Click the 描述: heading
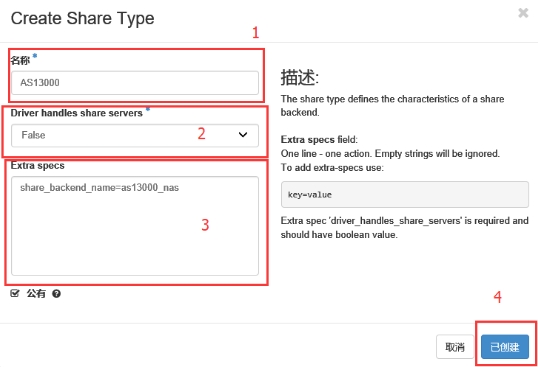This screenshot has height=367, width=538. click(300, 77)
